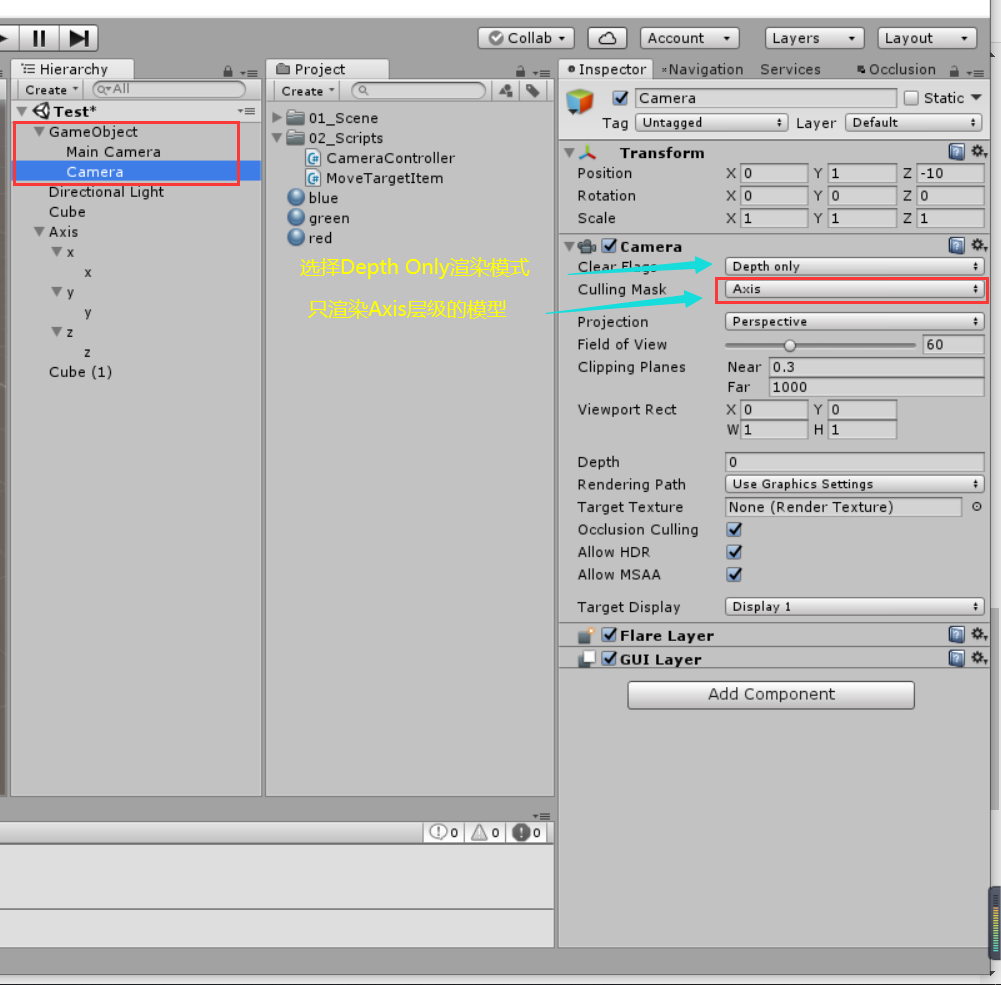This screenshot has width=1001, height=985.
Task: Open the Layers dropdown
Action: [814, 38]
